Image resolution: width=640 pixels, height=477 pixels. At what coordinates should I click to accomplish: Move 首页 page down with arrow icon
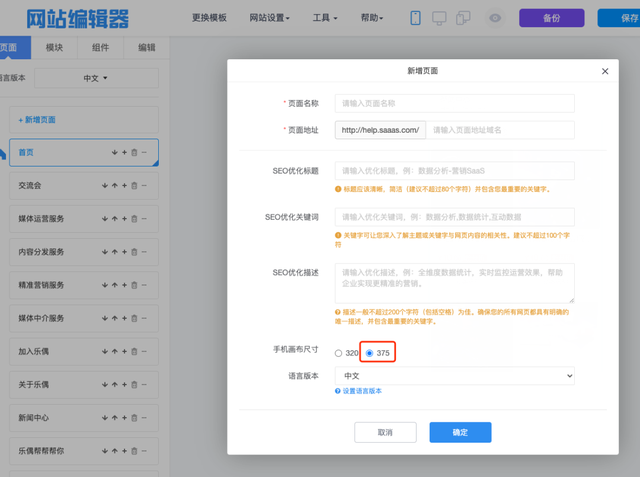pyautogui.click(x=115, y=153)
